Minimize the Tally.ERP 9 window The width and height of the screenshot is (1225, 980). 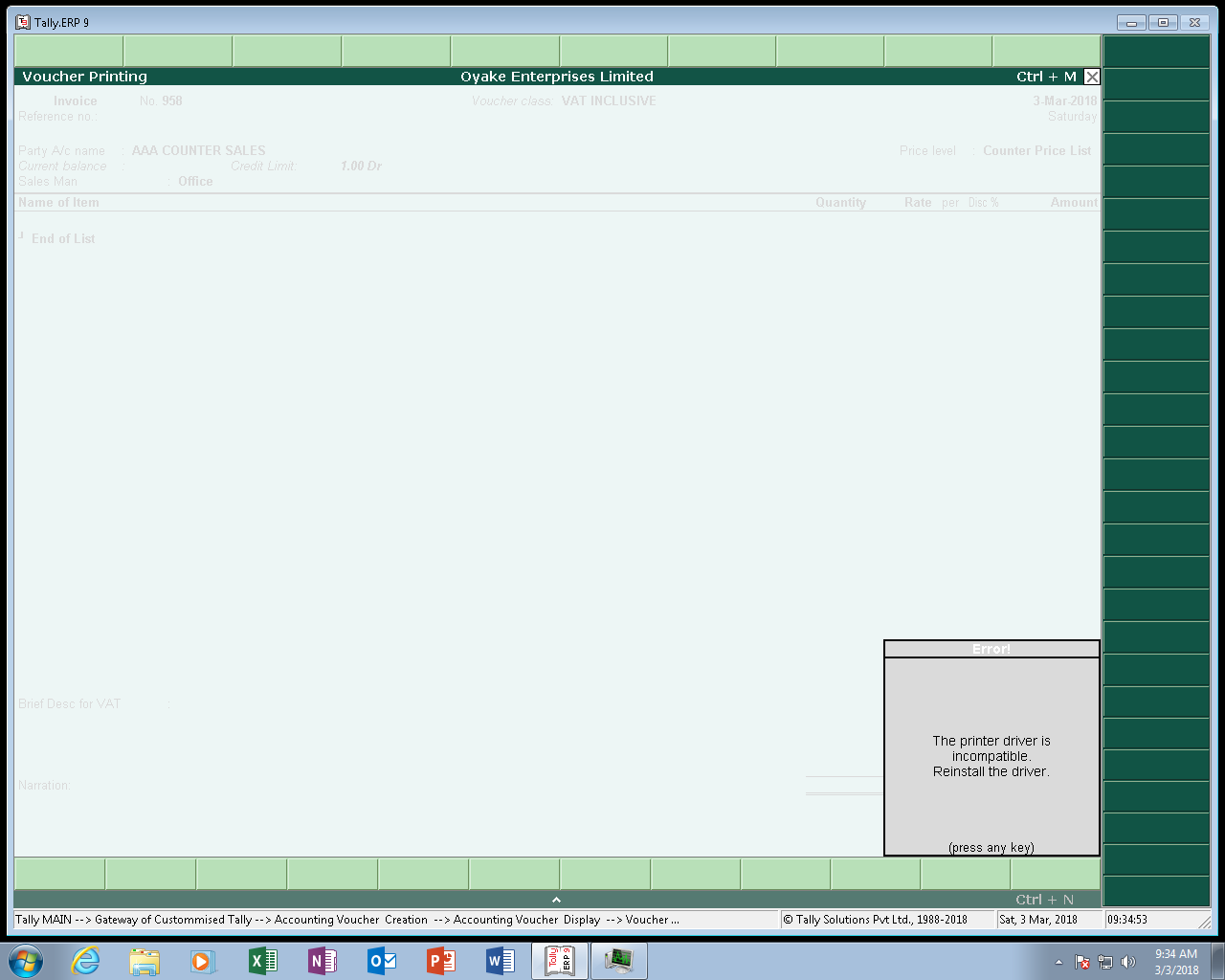1131,22
